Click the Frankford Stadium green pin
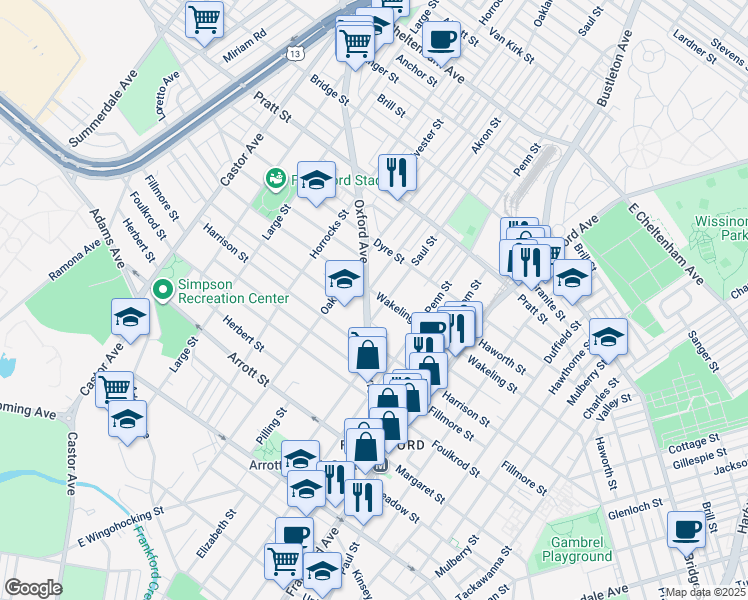 click(x=274, y=178)
